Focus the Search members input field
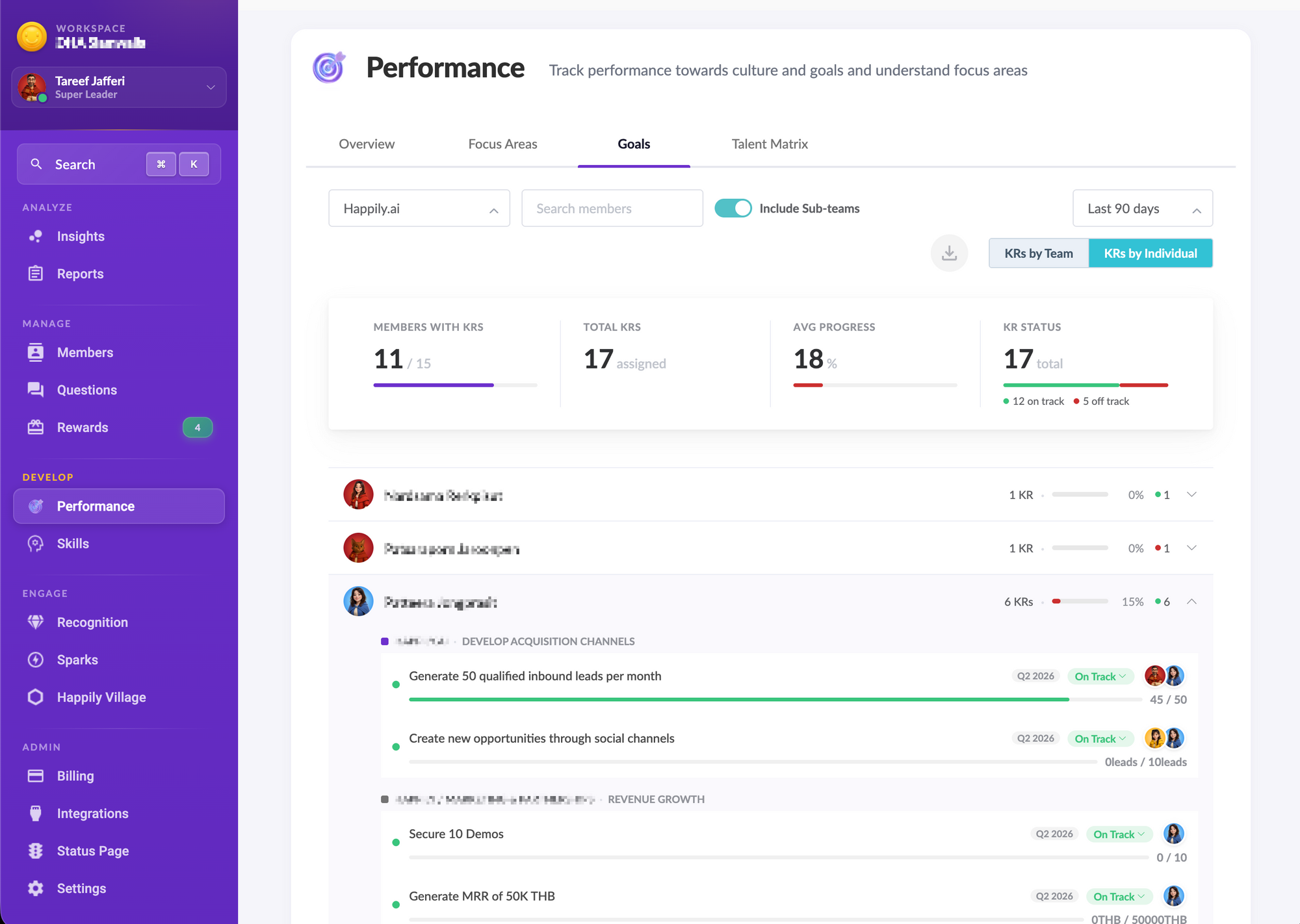The height and width of the screenshot is (924, 1300). (x=612, y=209)
